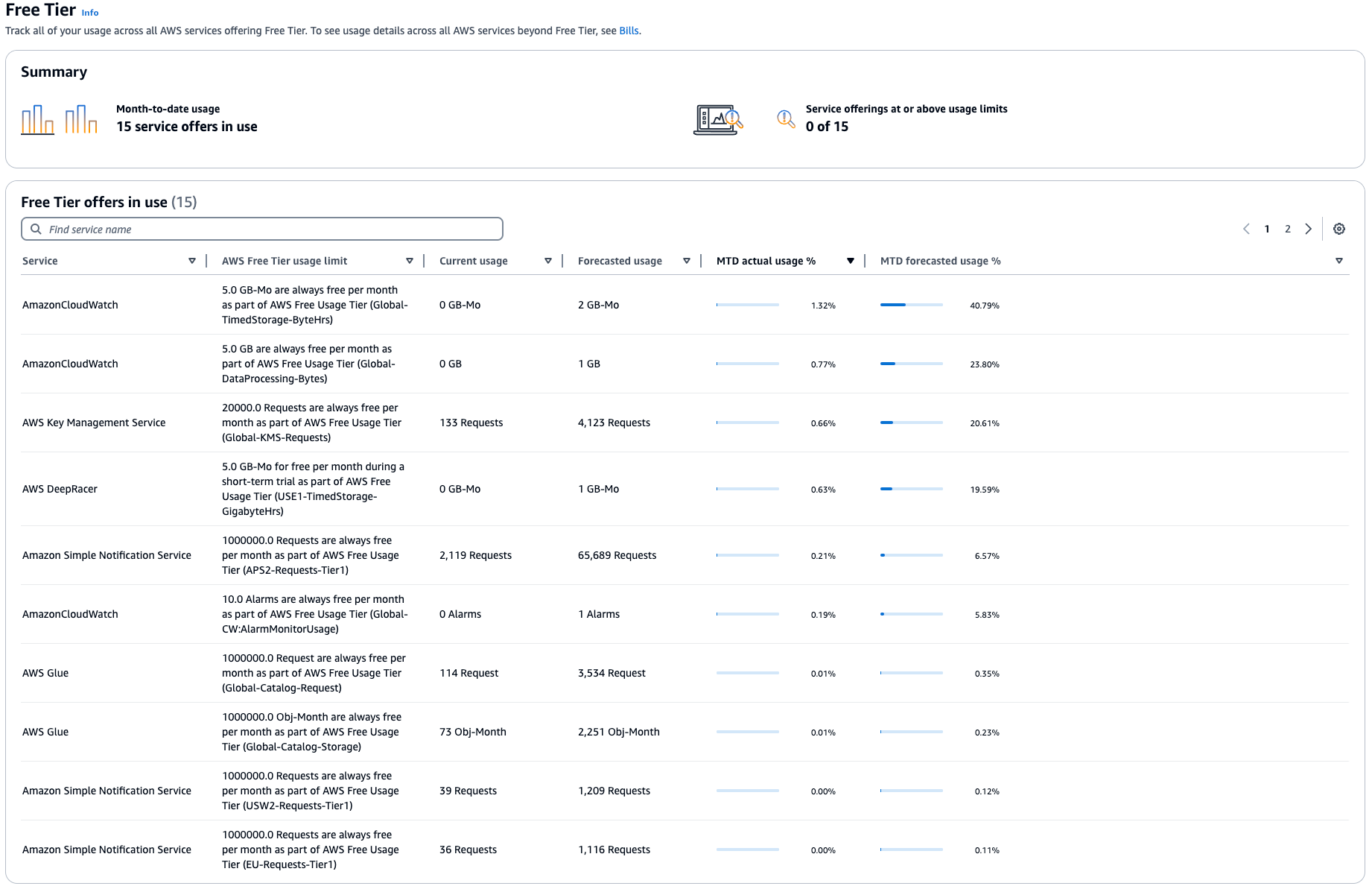Click AWS Key Management Service row name
1372x889 pixels.
[94, 423]
